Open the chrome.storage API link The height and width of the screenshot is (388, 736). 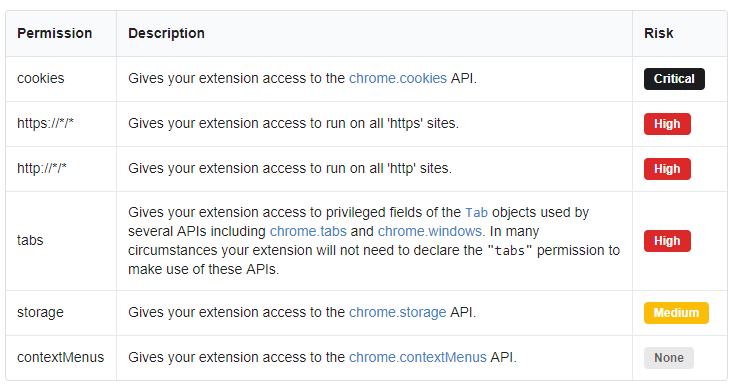point(398,312)
